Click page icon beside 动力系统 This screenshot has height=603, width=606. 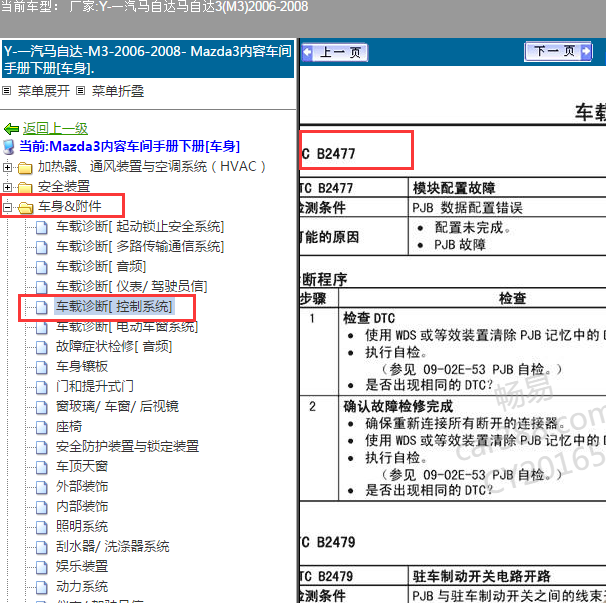click(42, 588)
